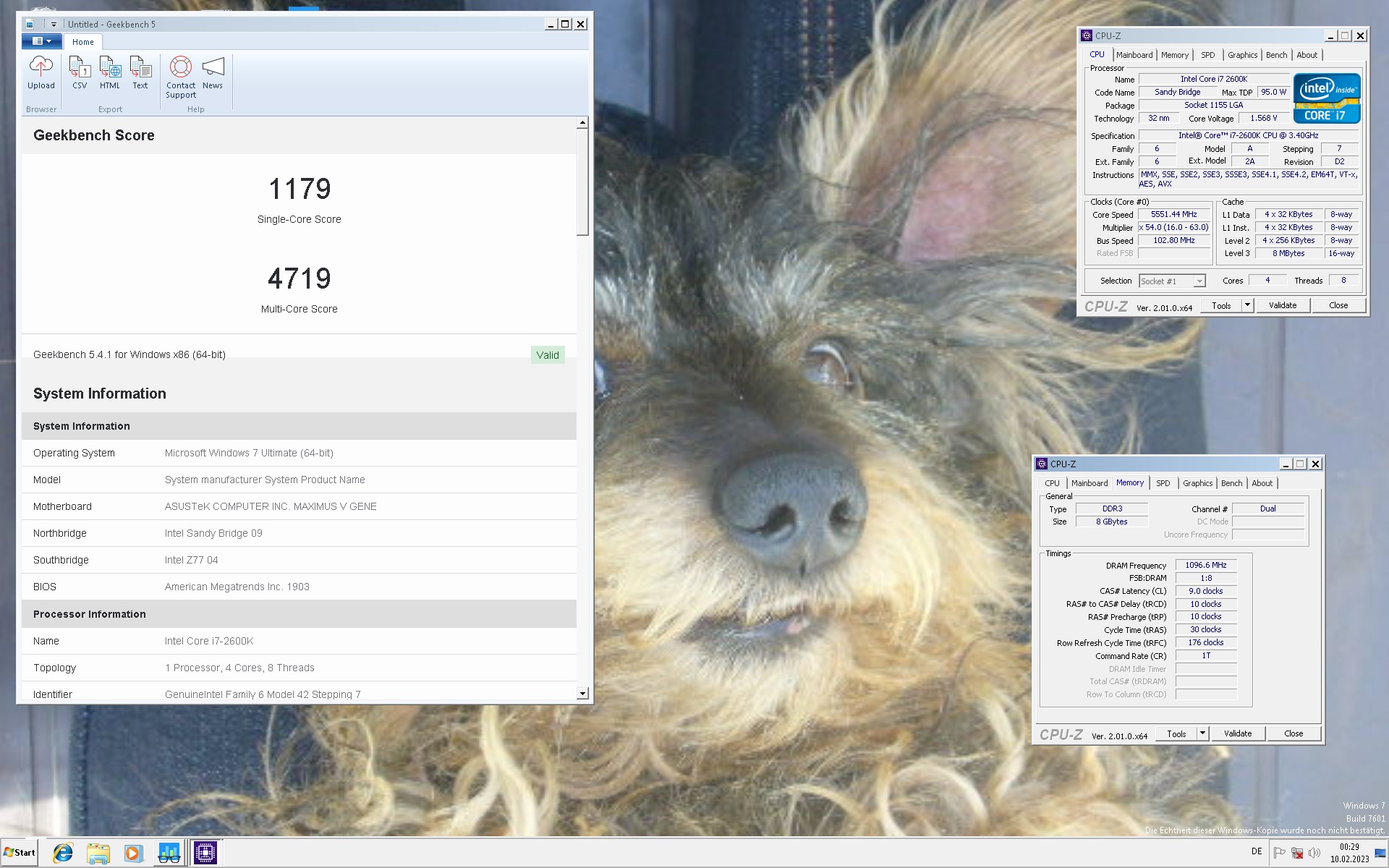Open Windows Explorer folder in taskbar

click(98, 854)
